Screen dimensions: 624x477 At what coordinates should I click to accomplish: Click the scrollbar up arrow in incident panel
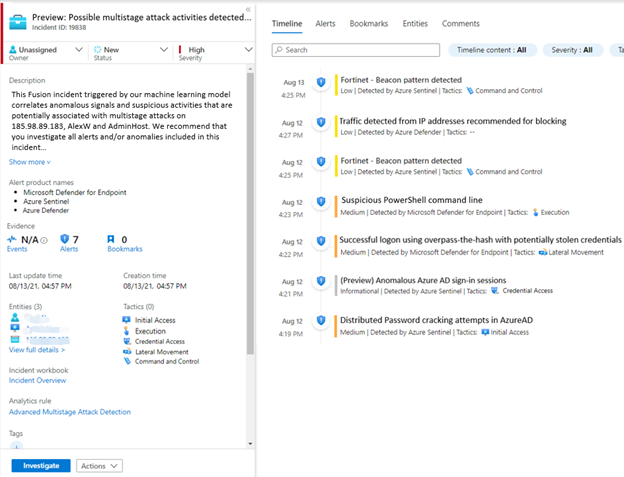click(x=250, y=69)
